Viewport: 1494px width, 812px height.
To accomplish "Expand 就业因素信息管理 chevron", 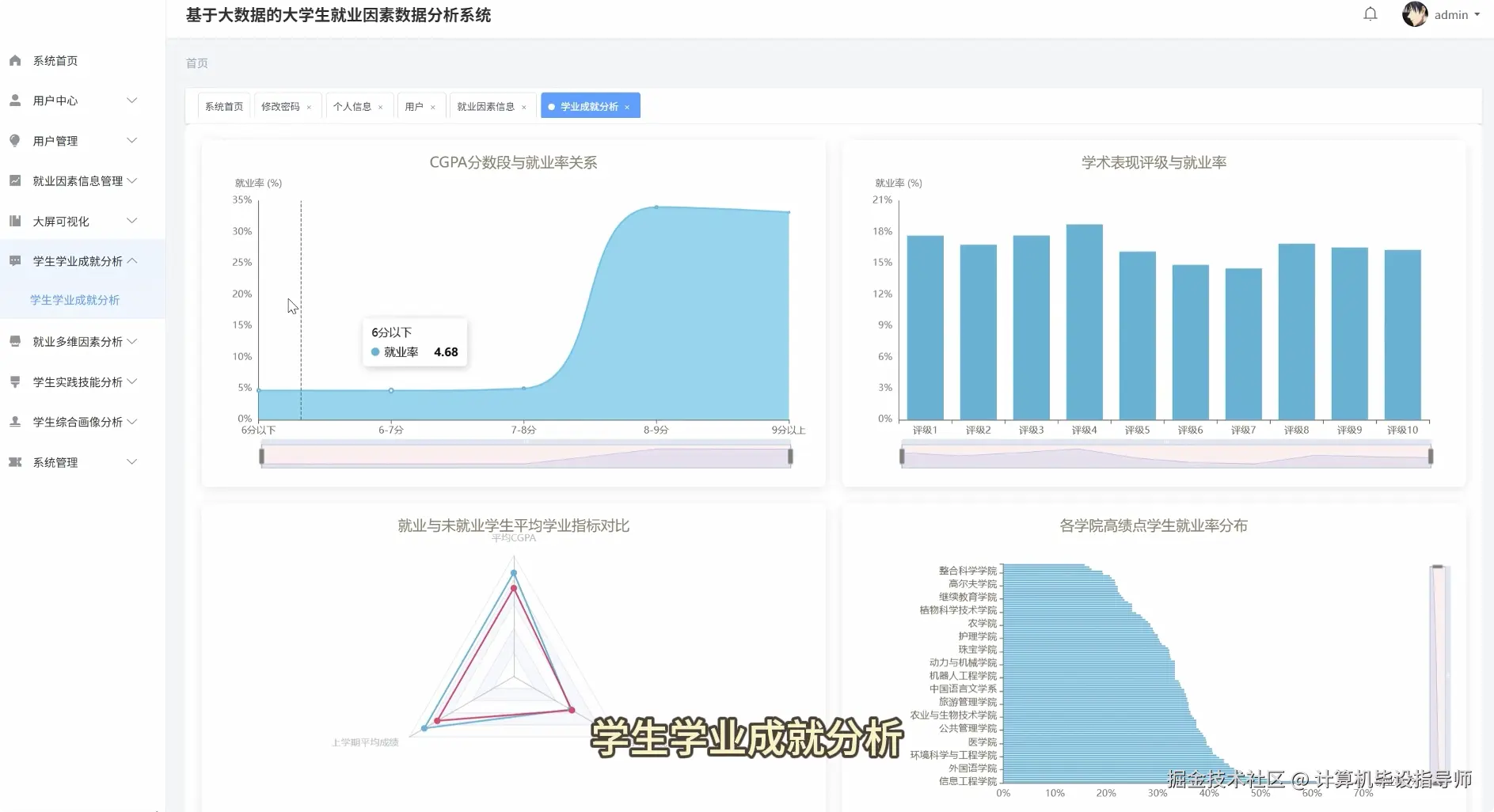I will tap(132, 180).
